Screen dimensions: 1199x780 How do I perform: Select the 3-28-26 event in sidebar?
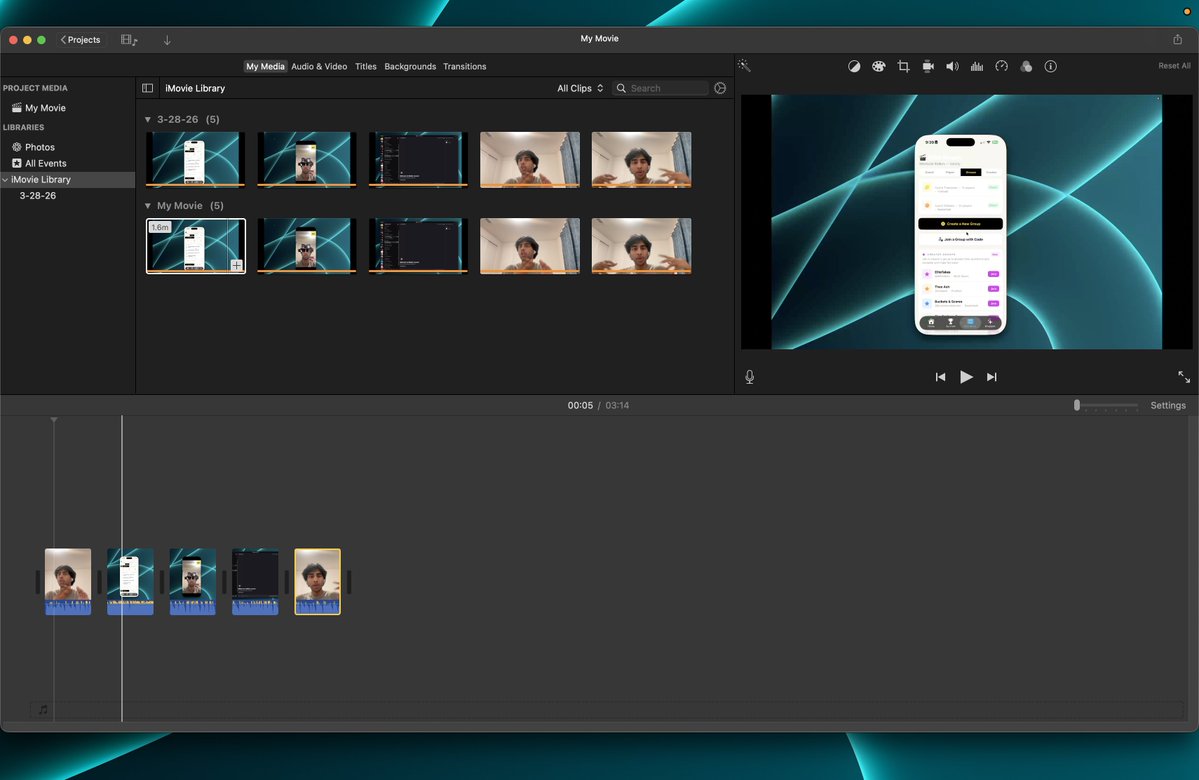click(37, 196)
